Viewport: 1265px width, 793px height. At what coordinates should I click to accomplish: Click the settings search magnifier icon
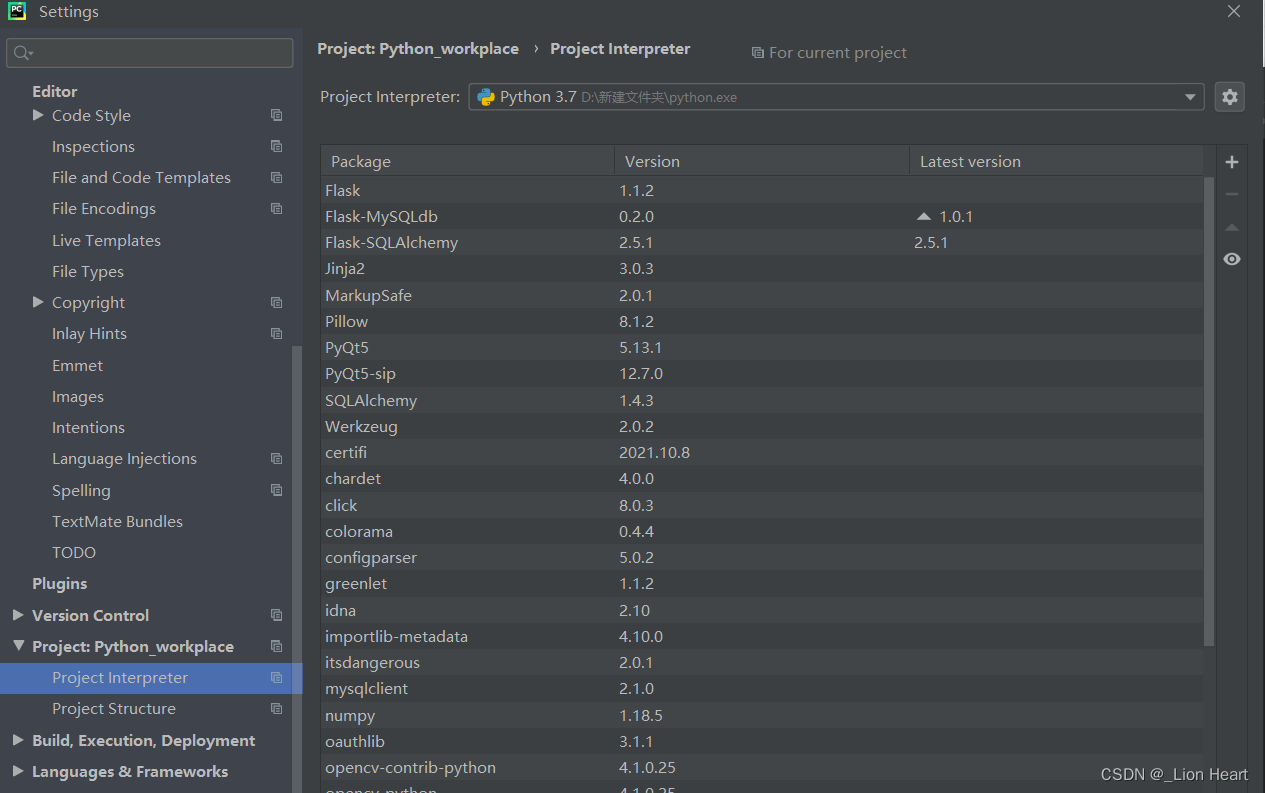(23, 53)
